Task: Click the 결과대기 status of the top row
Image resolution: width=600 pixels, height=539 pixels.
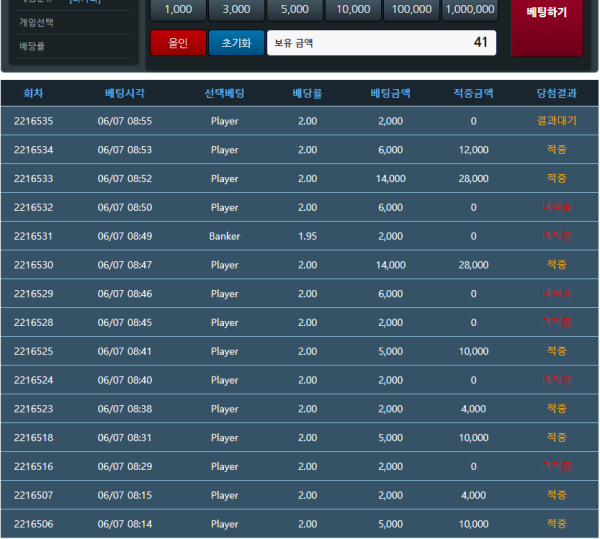Action: [556, 121]
